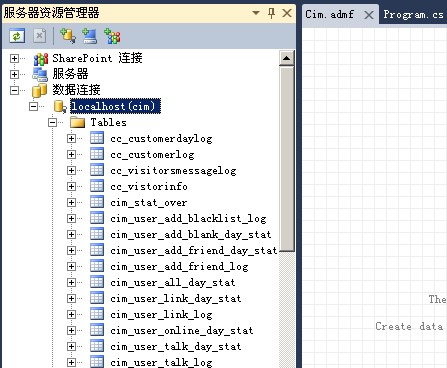Expand the cim_user_add_friend_log table

point(71,266)
